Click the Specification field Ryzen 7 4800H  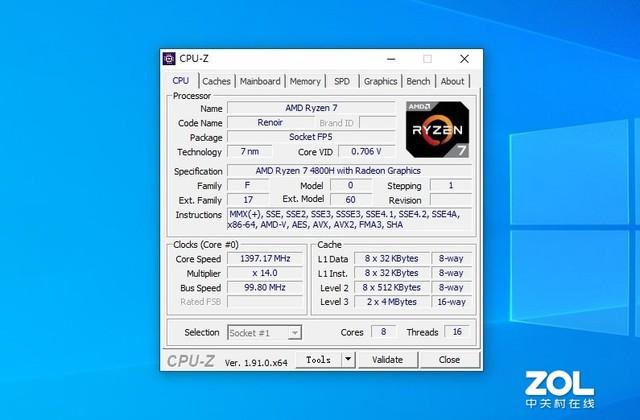pos(350,171)
